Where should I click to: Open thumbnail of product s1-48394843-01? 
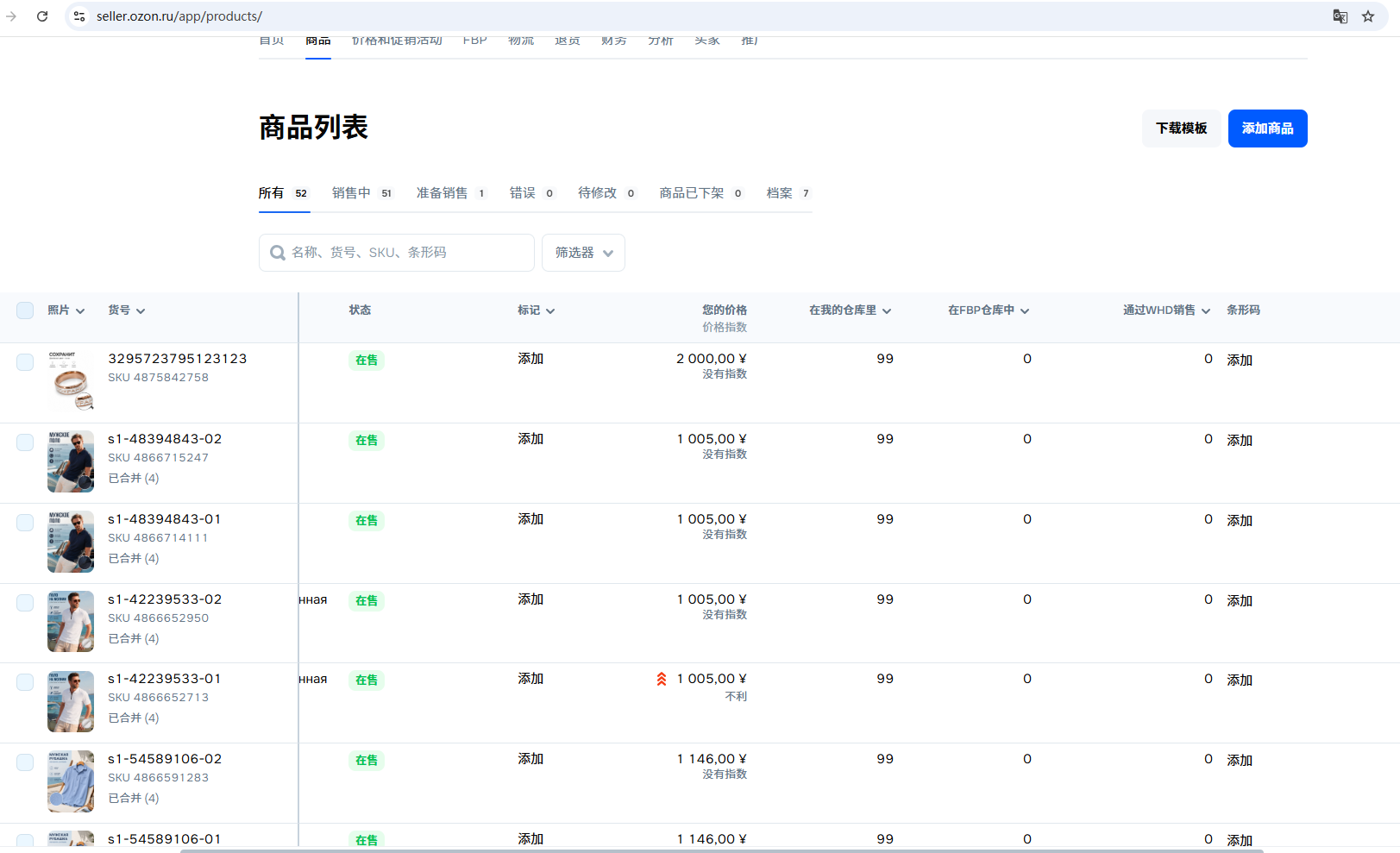pyautogui.click(x=71, y=542)
